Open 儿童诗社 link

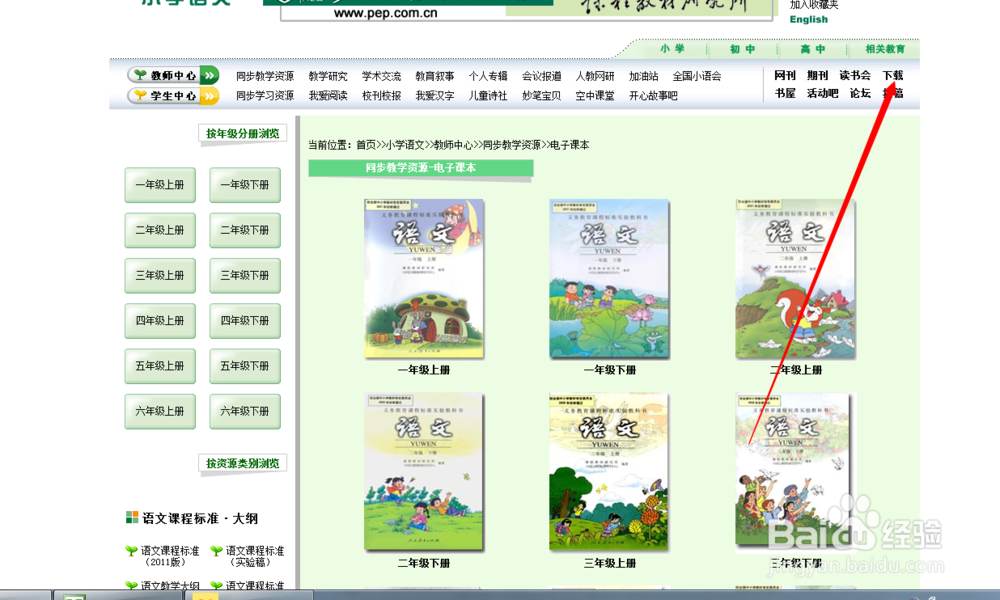point(488,96)
